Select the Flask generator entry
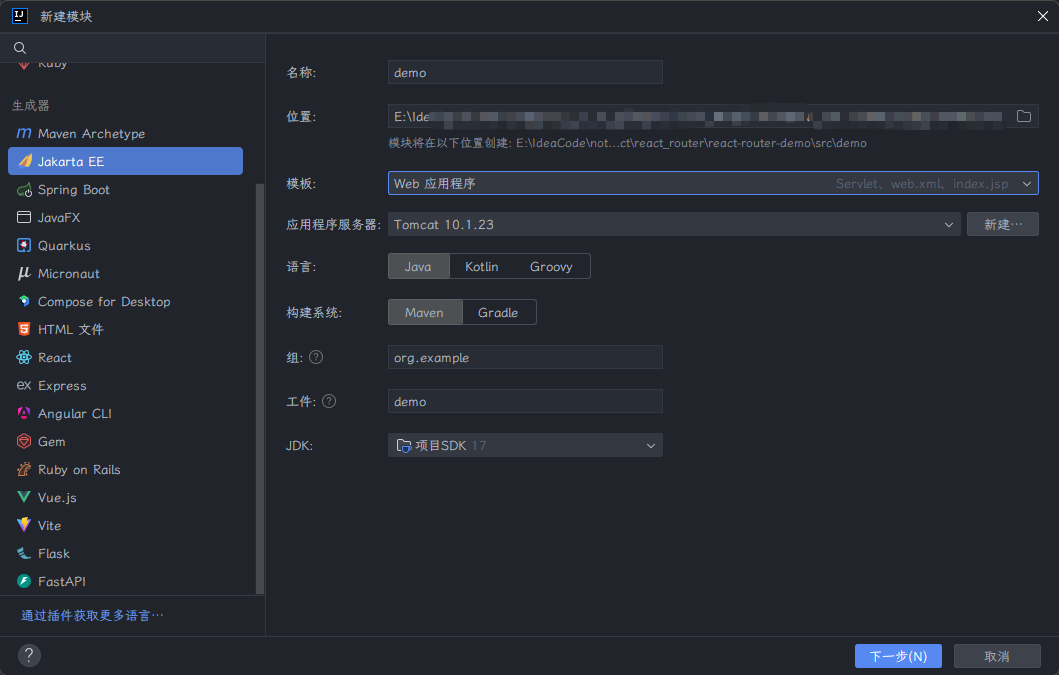 coord(125,553)
